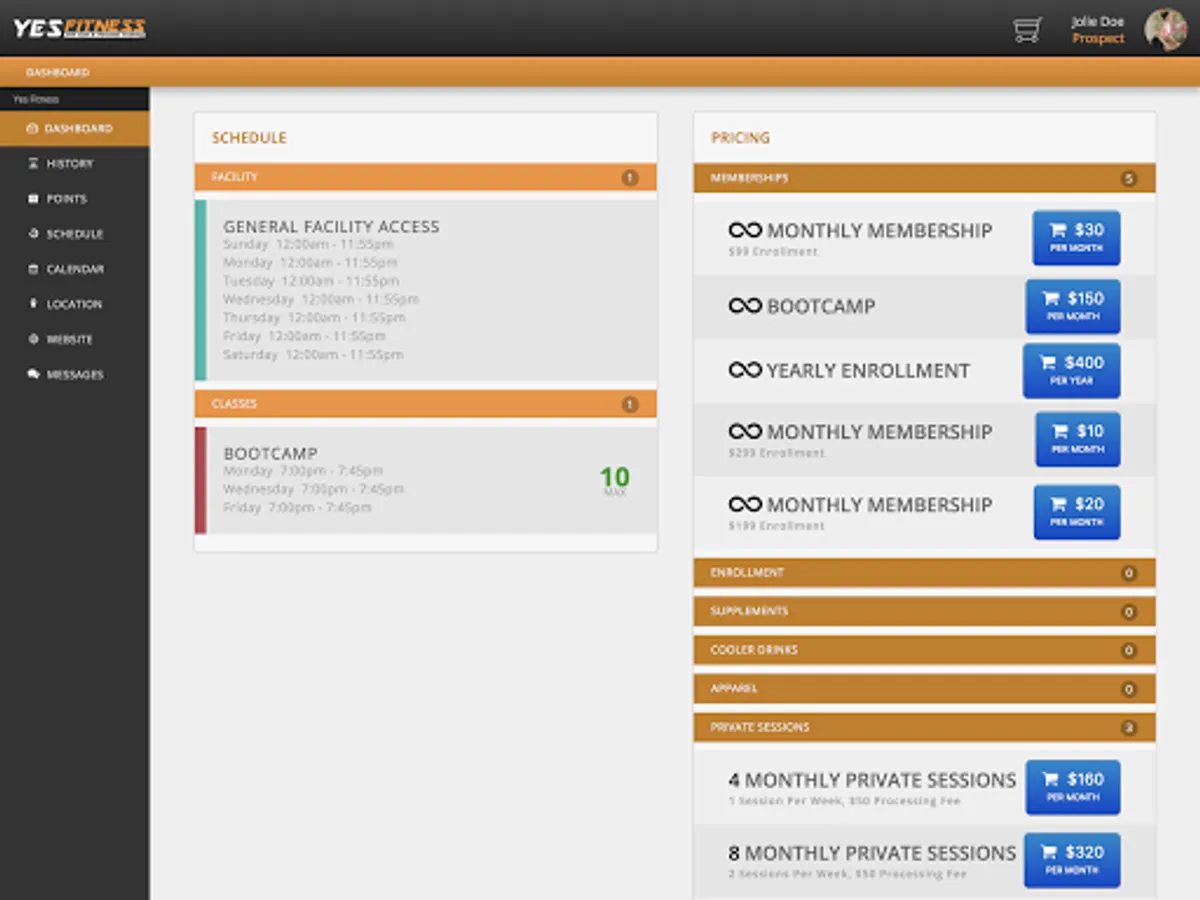Select the Yearly Enrollment title text
The height and width of the screenshot is (900, 1200).
(868, 371)
